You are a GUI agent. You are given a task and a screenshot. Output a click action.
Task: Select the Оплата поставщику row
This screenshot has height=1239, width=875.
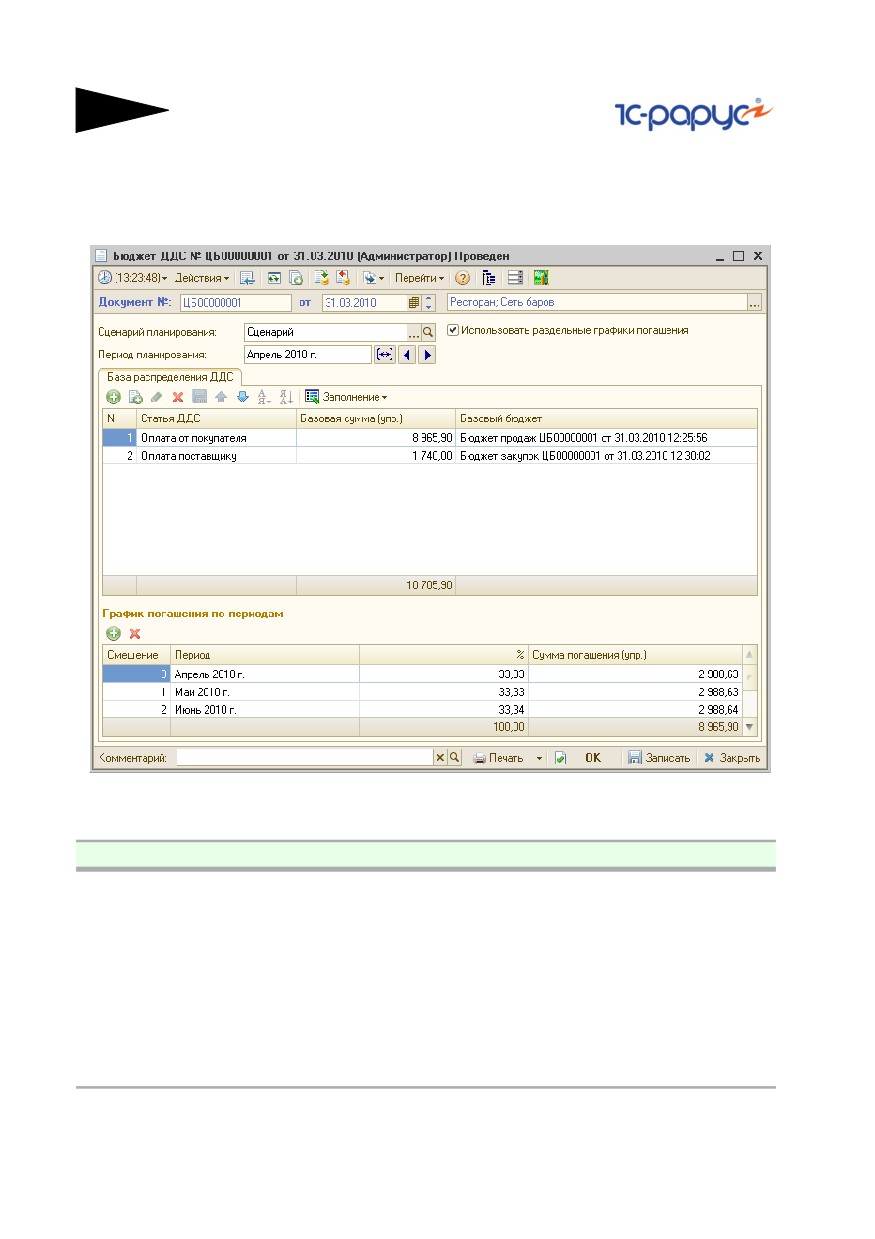(430, 455)
